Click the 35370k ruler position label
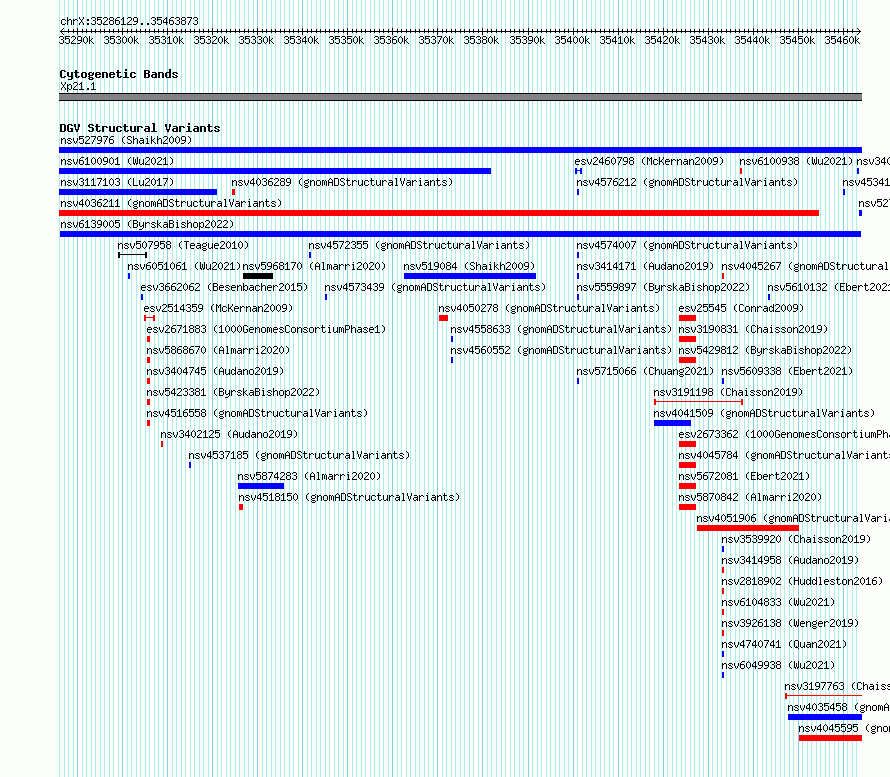890x777 pixels. click(436, 40)
